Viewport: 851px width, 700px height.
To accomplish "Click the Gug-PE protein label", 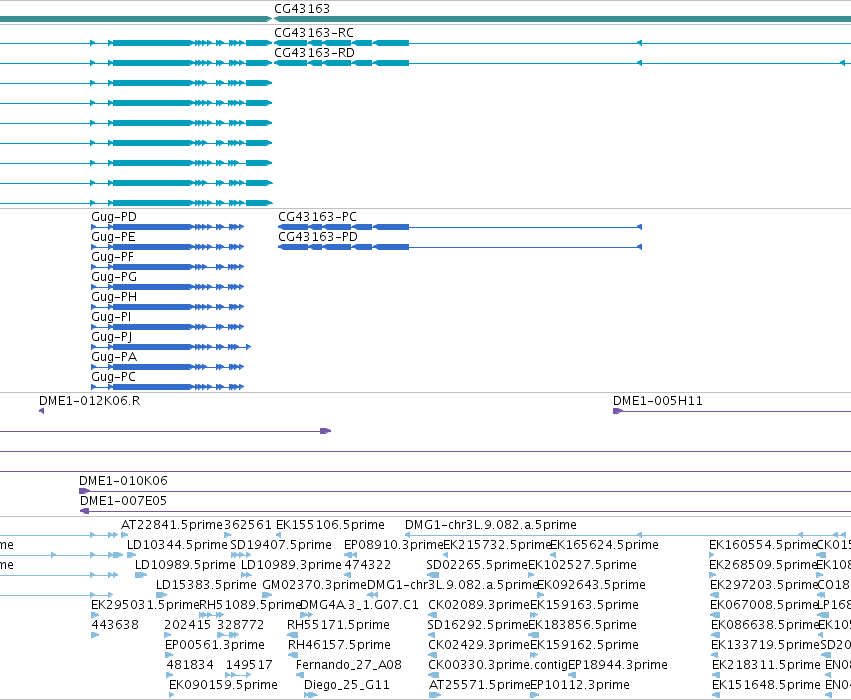I will click(x=113, y=237).
